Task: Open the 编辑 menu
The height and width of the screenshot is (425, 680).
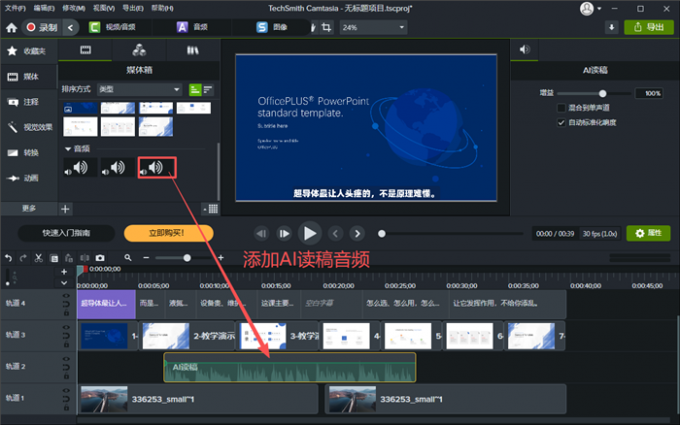Action: coord(44,8)
